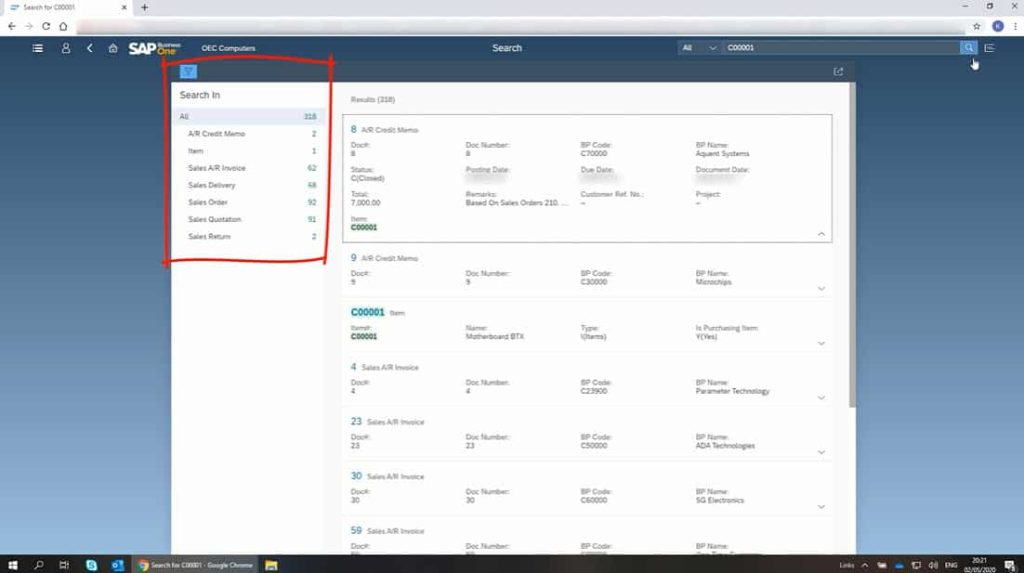Screen dimensions: 1024x573
Task: Filter results by A/R Credit Memo
Action: pos(248,133)
